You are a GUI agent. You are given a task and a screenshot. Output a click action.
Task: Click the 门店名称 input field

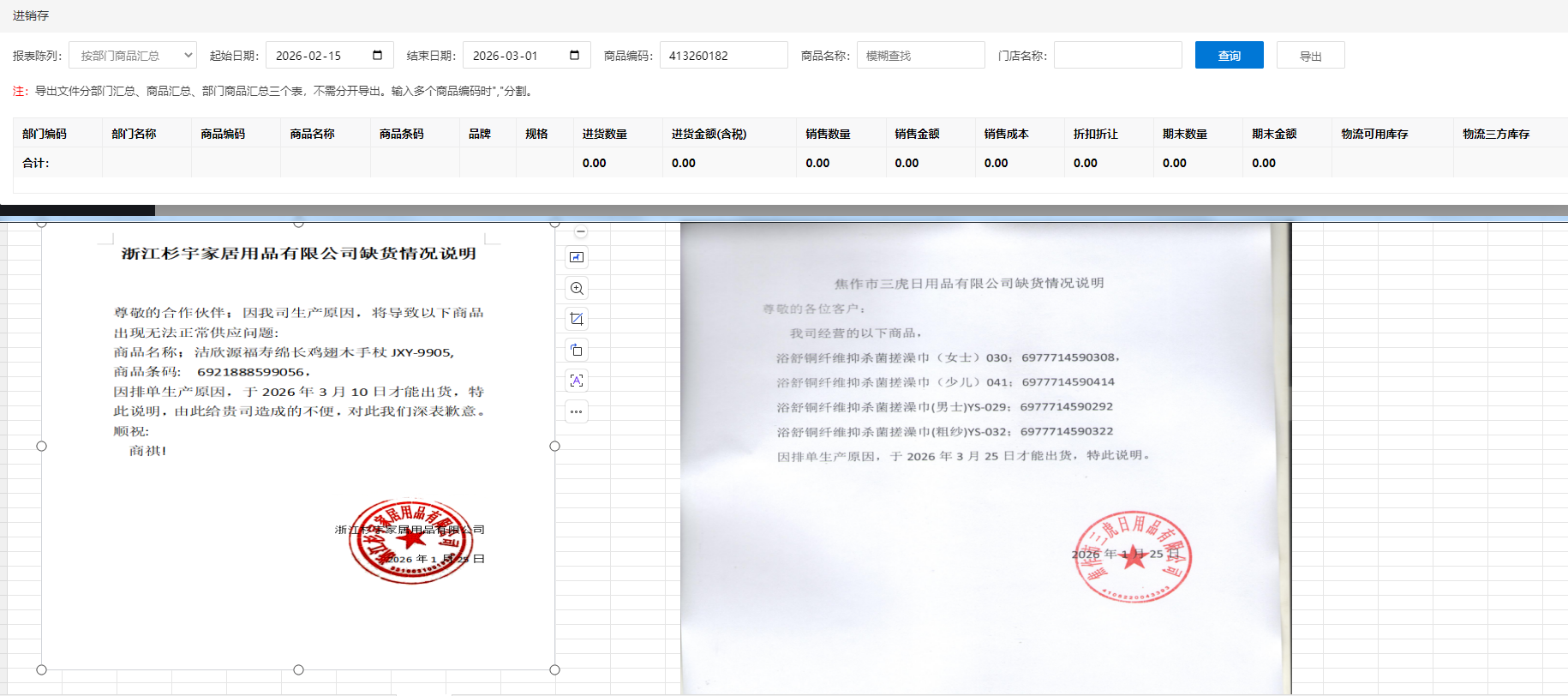[1117, 56]
